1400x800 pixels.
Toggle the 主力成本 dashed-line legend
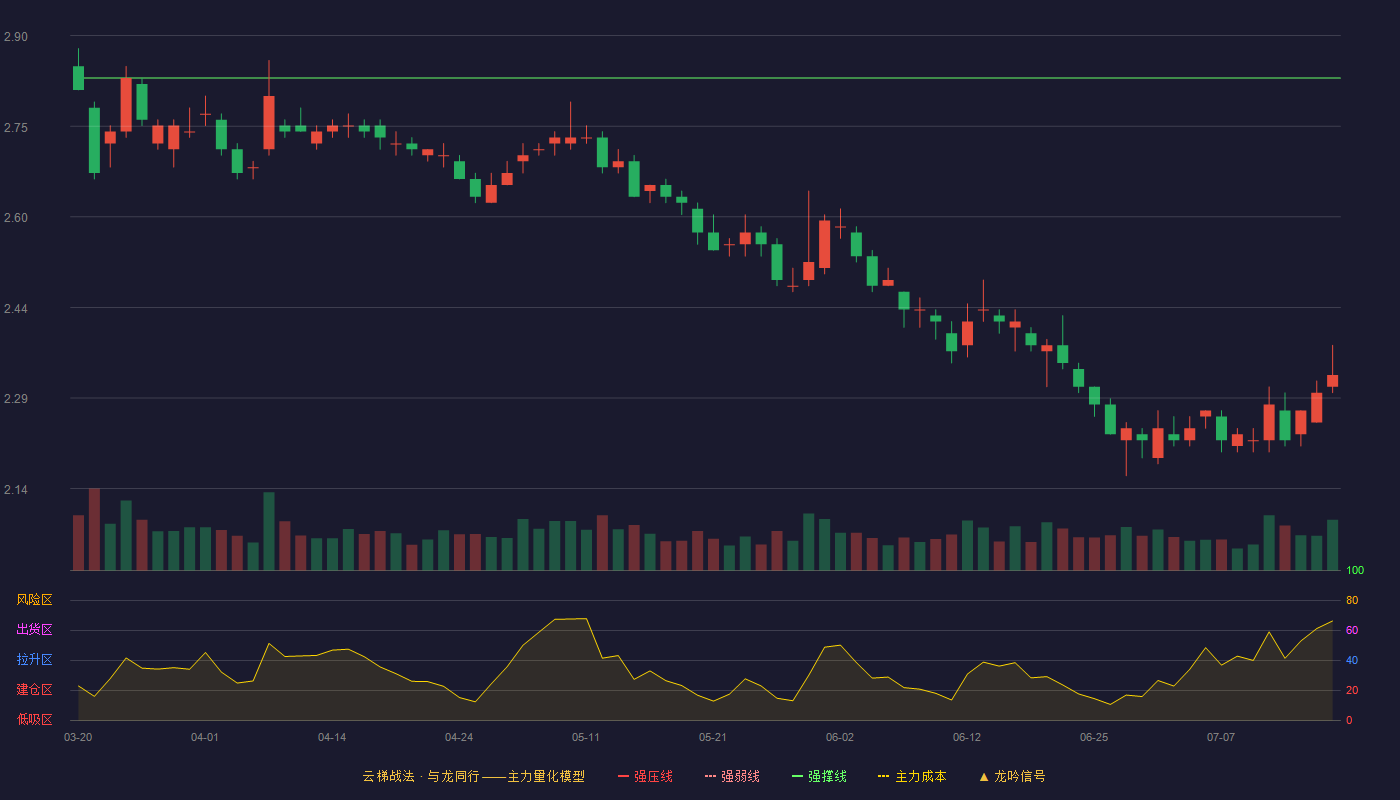[x=912, y=776]
